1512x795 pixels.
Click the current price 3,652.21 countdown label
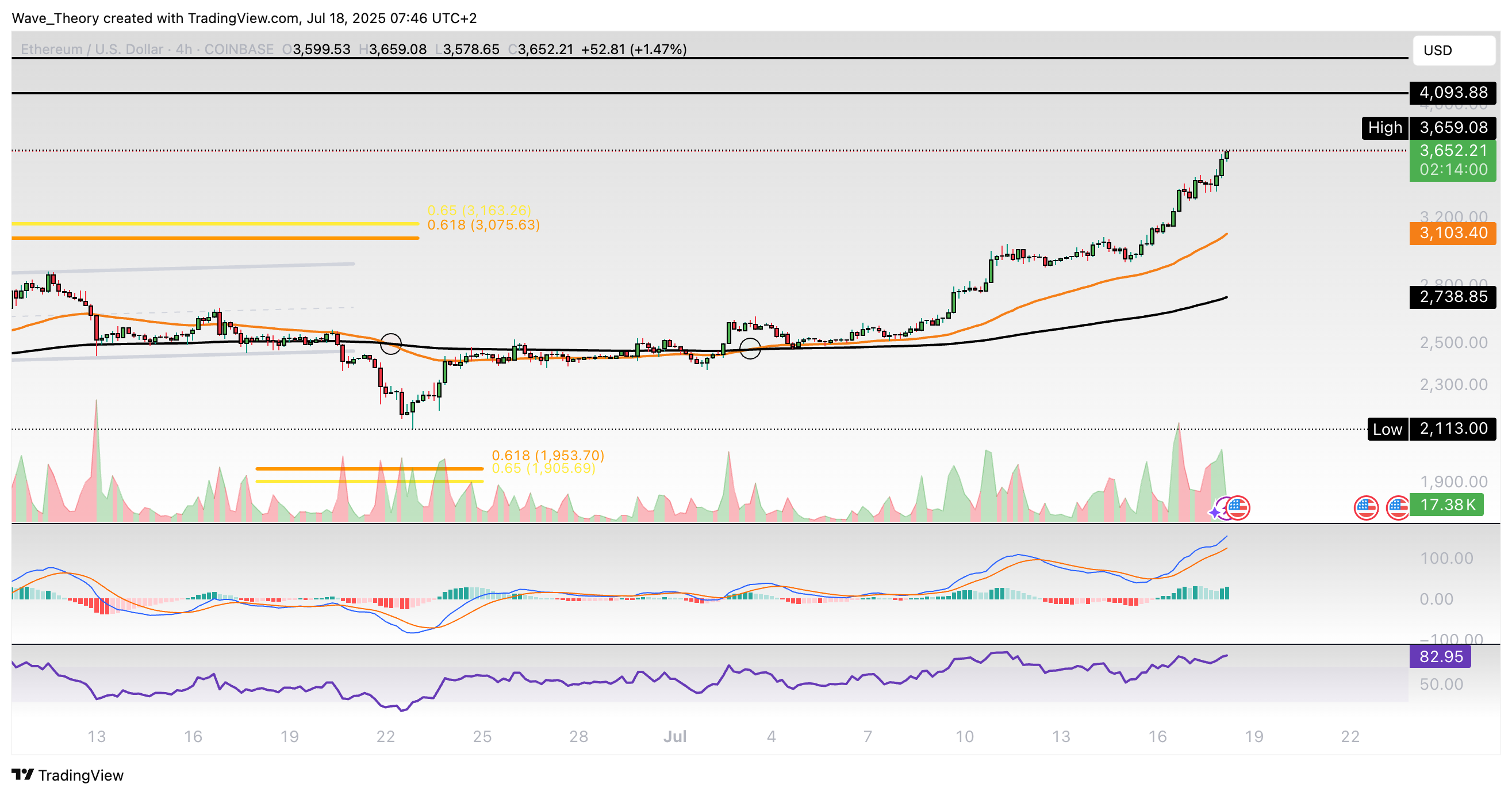point(1453,160)
